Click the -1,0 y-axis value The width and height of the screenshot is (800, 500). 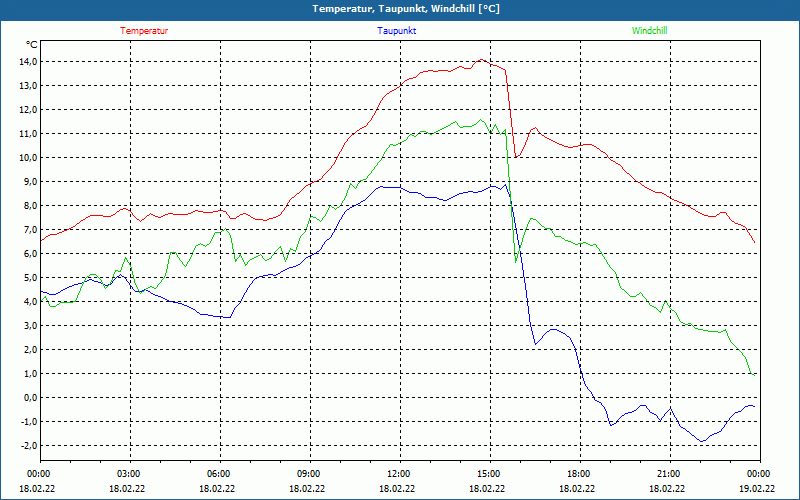[x=30, y=421]
